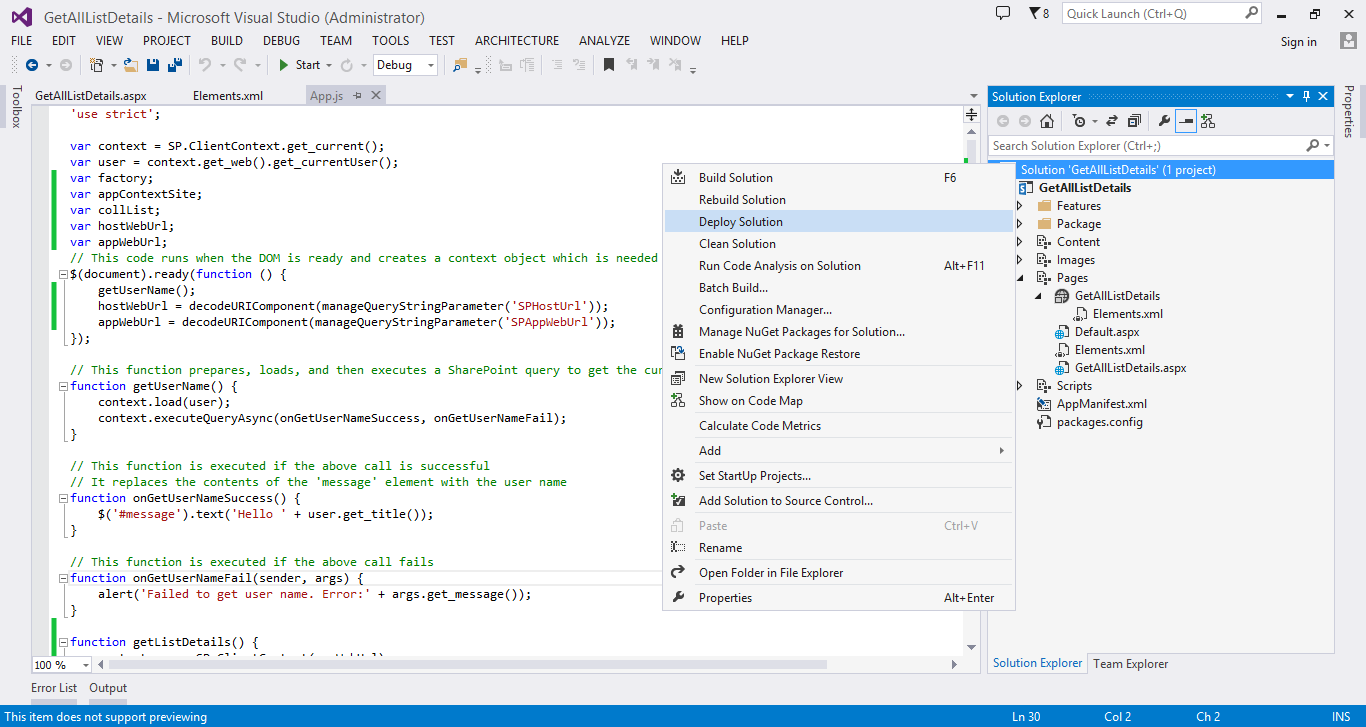Click the Quick Launch search field

coord(1152,13)
